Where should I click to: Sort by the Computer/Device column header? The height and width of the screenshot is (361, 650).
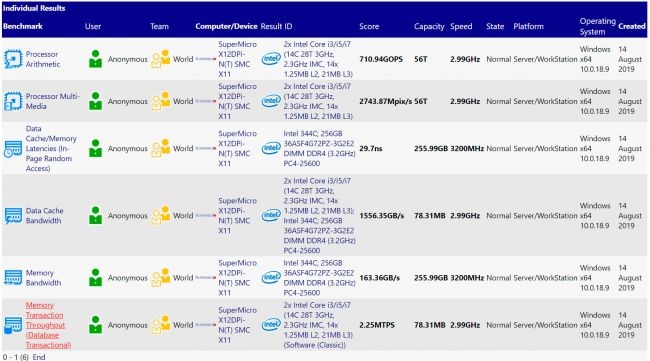[x=226, y=26]
